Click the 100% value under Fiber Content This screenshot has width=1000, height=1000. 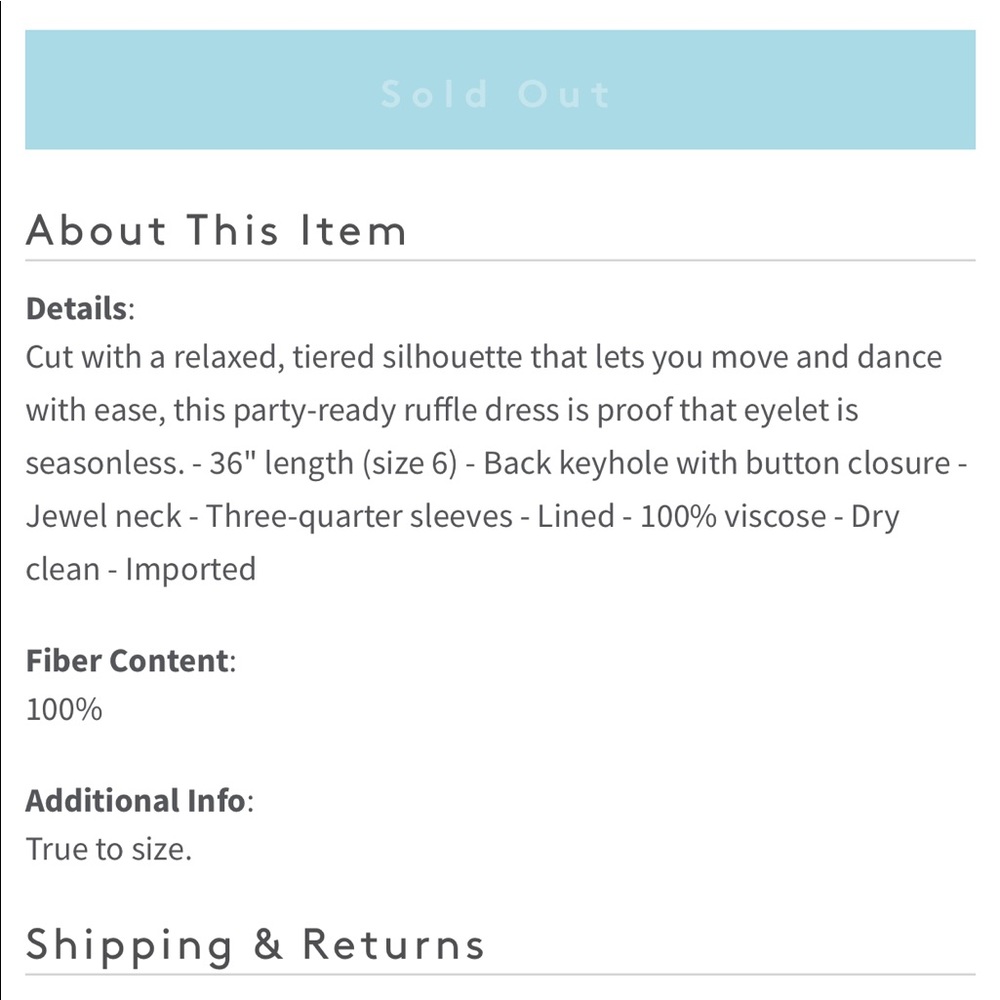point(64,710)
